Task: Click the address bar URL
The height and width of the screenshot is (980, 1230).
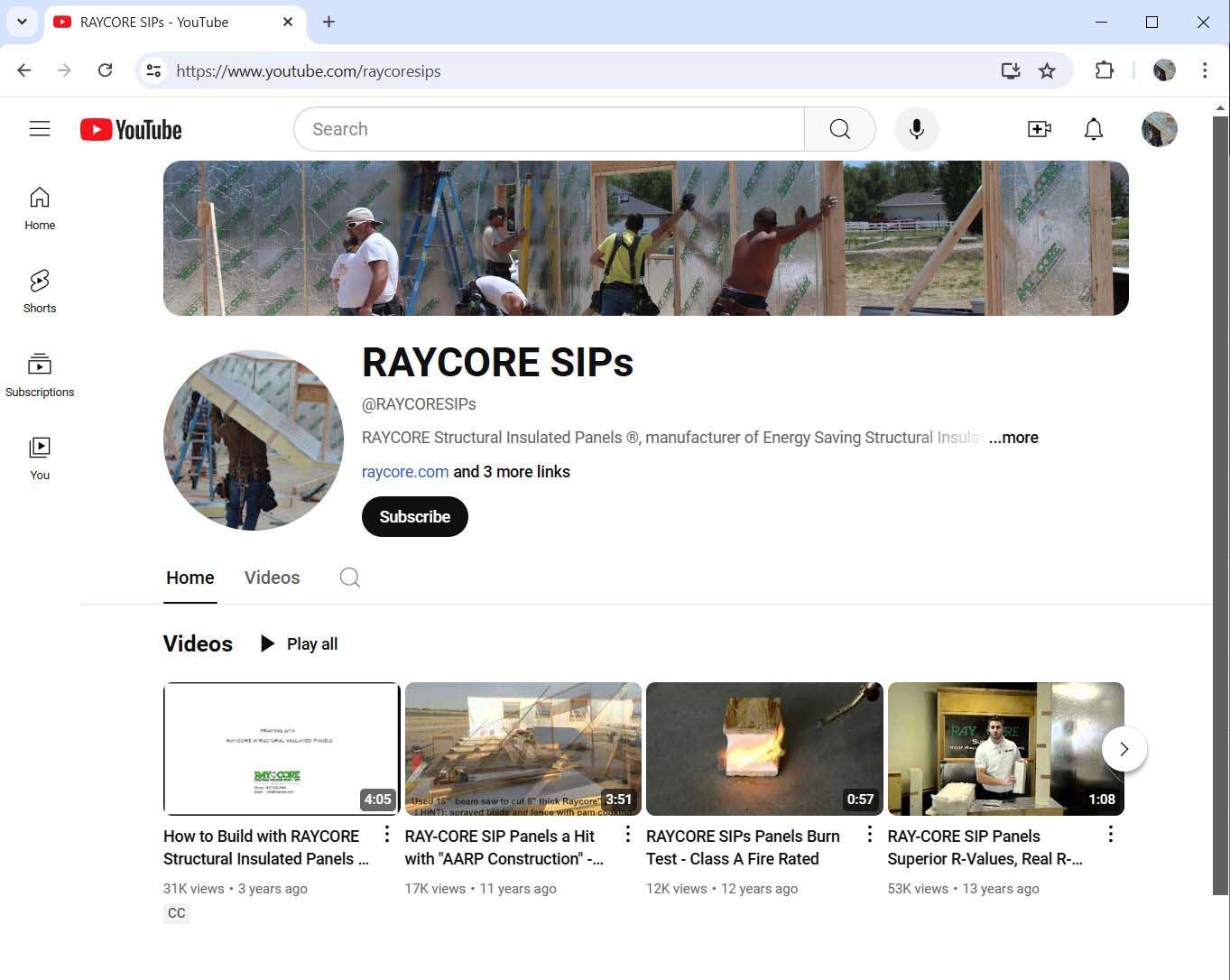Action: coord(309,71)
